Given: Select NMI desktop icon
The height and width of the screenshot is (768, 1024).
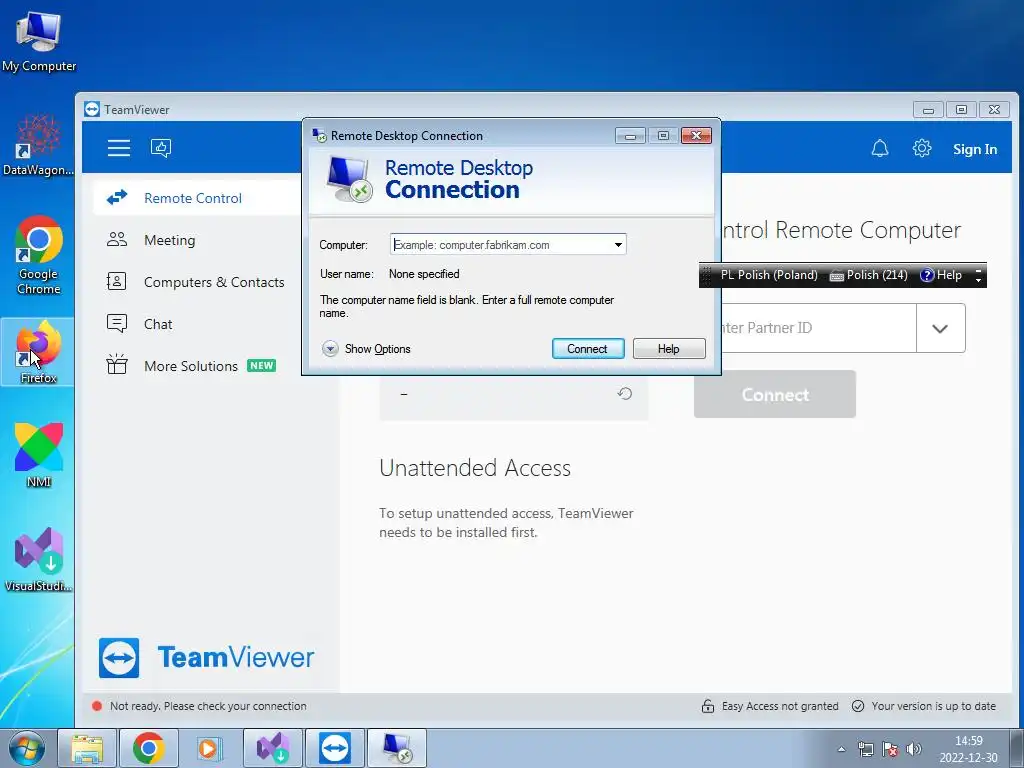Looking at the screenshot, I should (39, 455).
